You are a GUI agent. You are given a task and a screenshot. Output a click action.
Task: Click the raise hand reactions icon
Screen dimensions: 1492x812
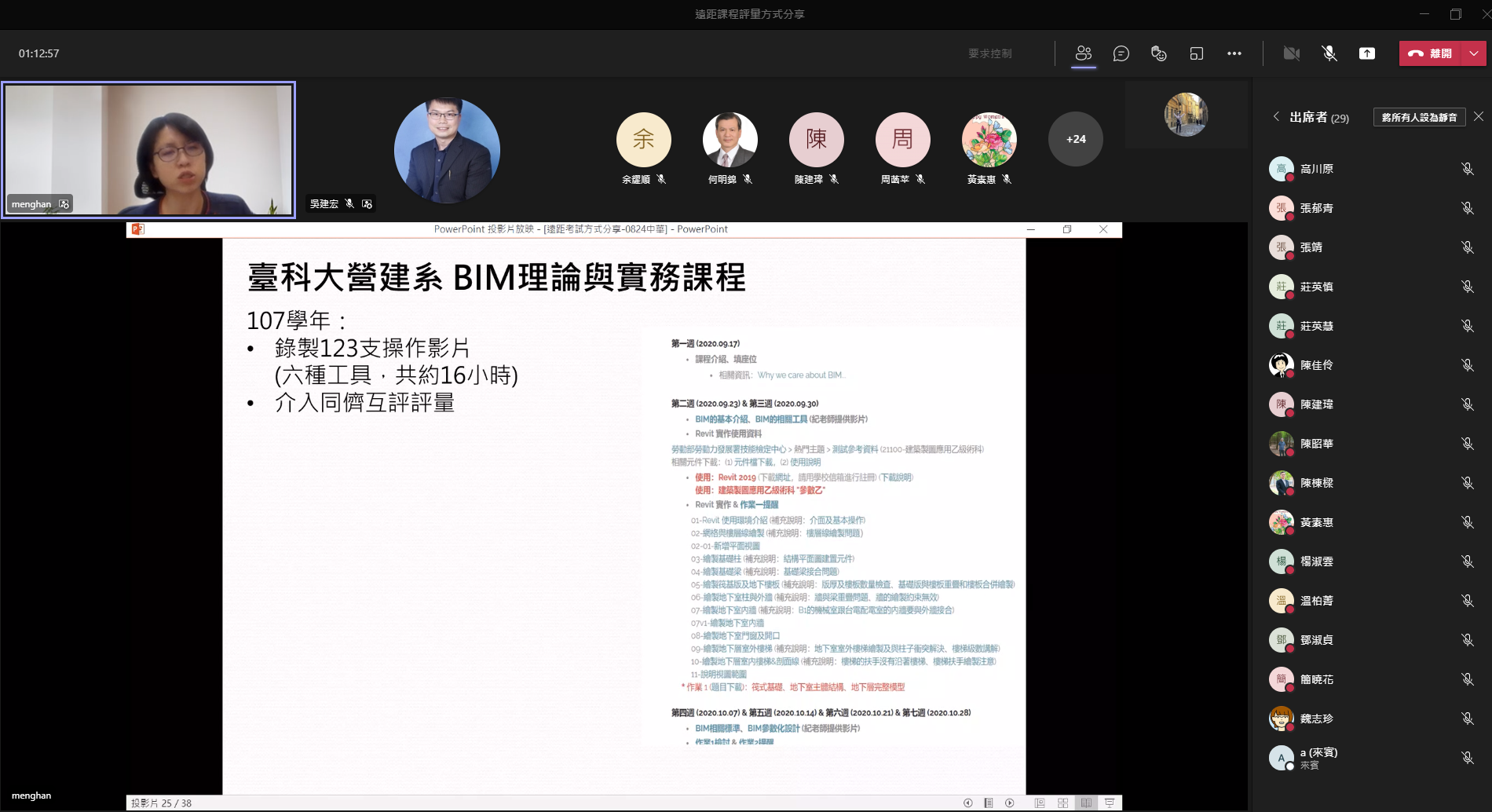[x=1159, y=53]
